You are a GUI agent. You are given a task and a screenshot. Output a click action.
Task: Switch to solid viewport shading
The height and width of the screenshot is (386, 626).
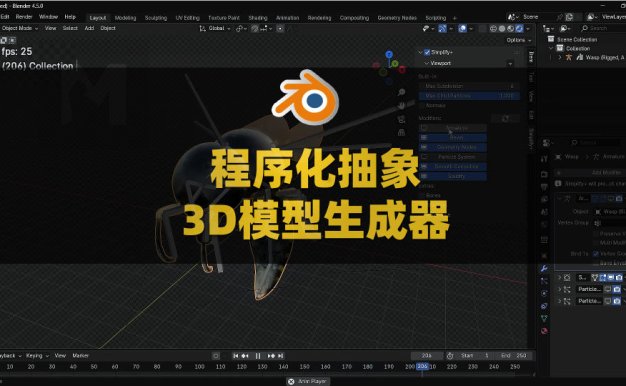[502, 28]
